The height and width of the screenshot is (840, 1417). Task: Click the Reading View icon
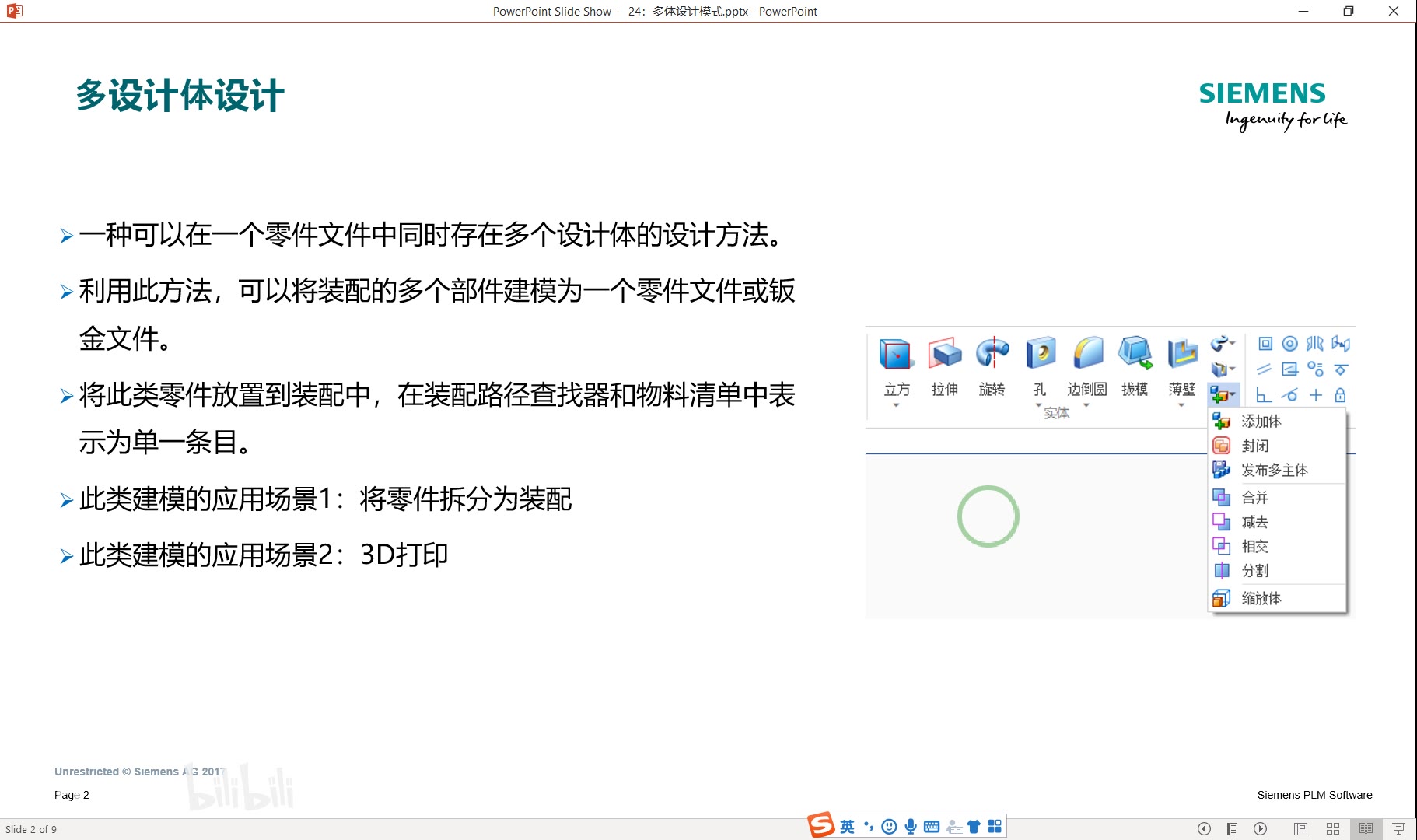pyautogui.click(x=1366, y=829)
